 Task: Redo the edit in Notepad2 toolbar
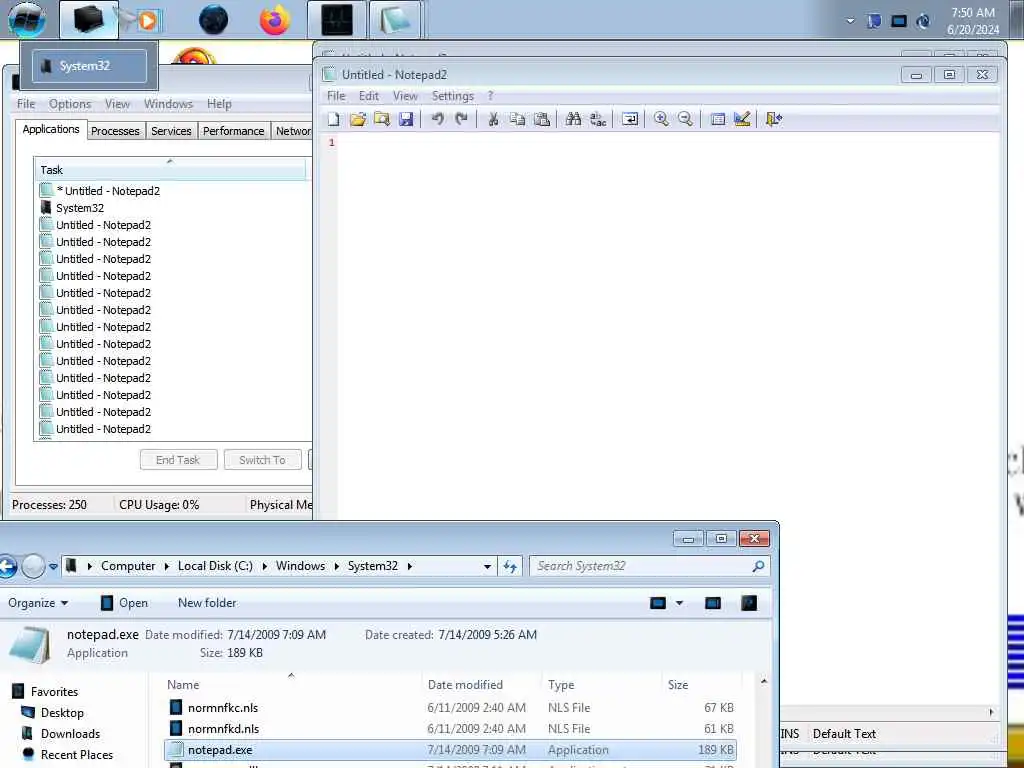coord(461,119)
